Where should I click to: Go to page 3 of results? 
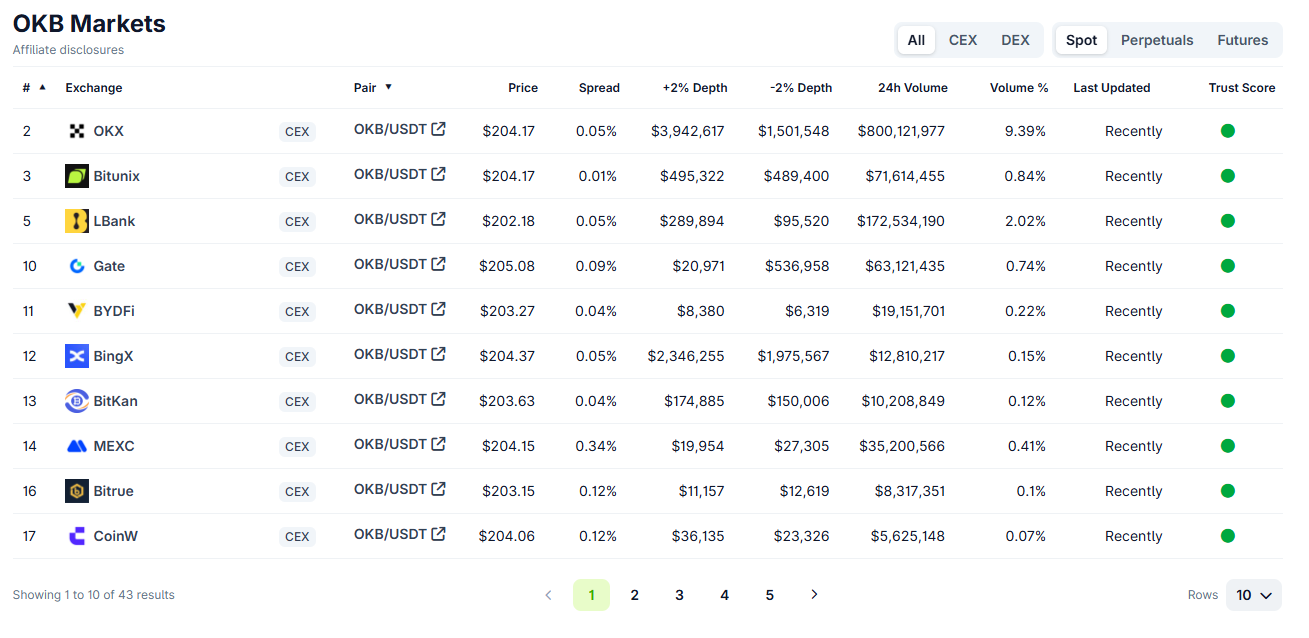679,595
